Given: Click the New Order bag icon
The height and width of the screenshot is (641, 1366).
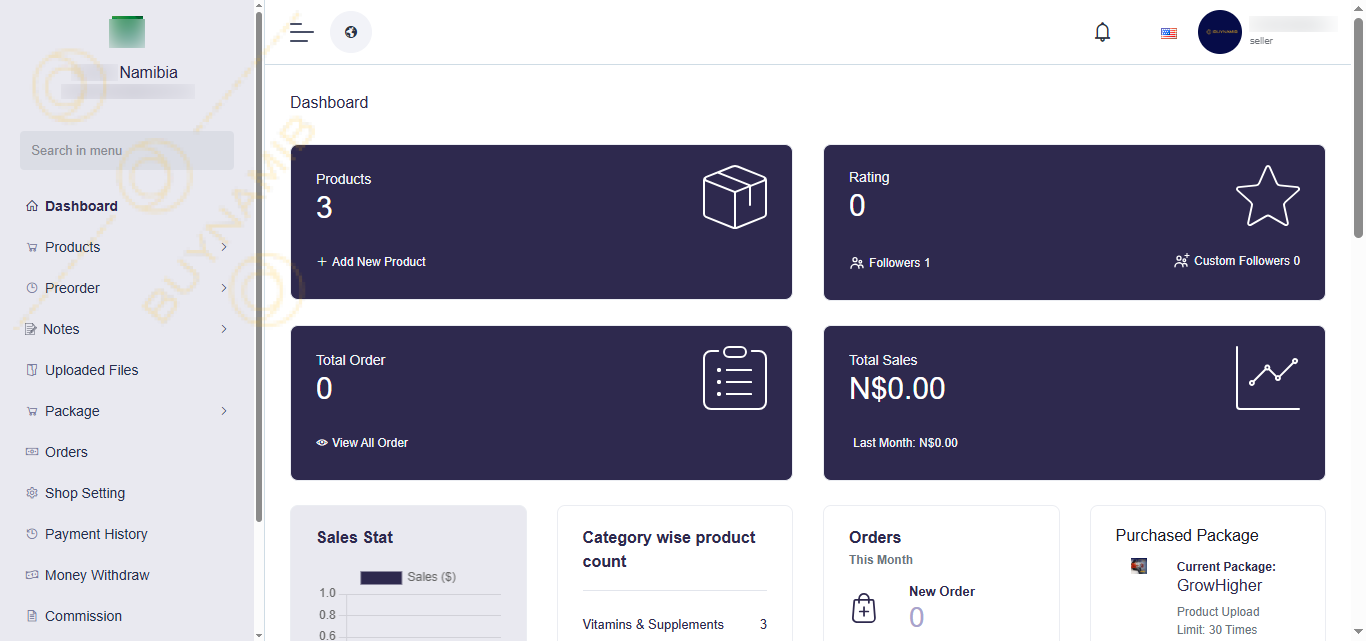Looking at the screenshot, I should (x=864, y=608).
